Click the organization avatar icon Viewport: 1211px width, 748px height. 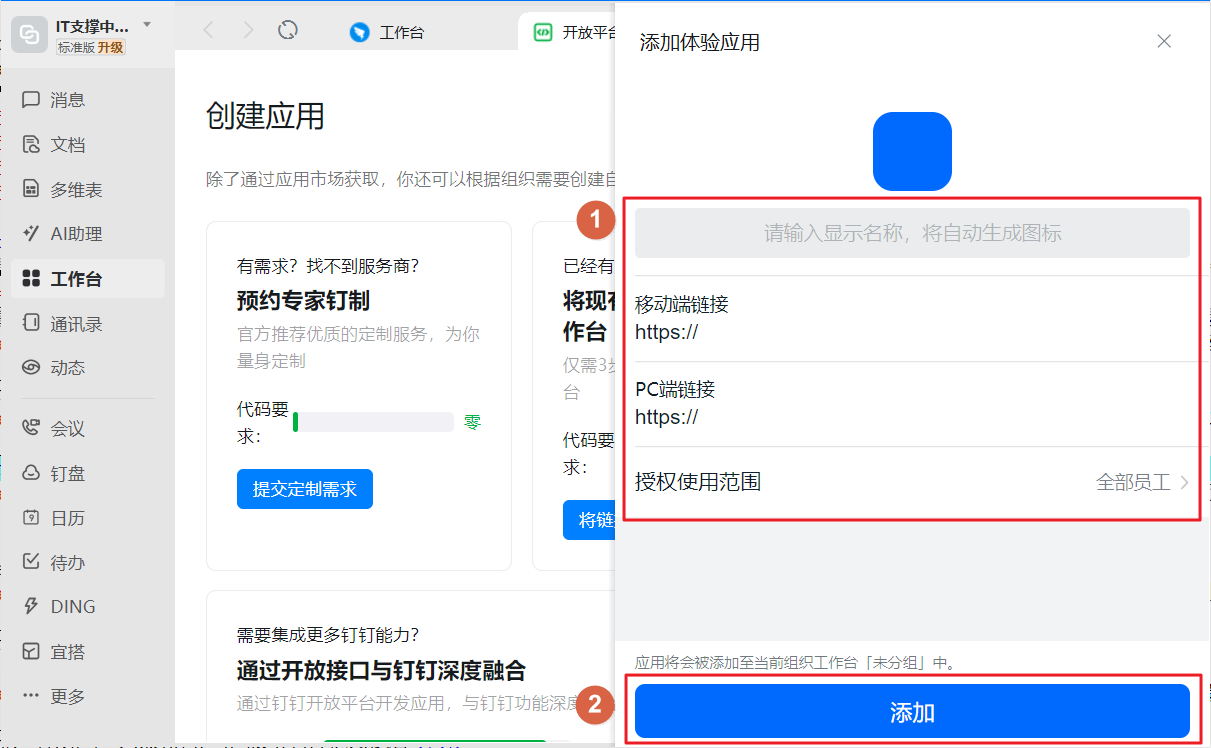tap(30, 35)
